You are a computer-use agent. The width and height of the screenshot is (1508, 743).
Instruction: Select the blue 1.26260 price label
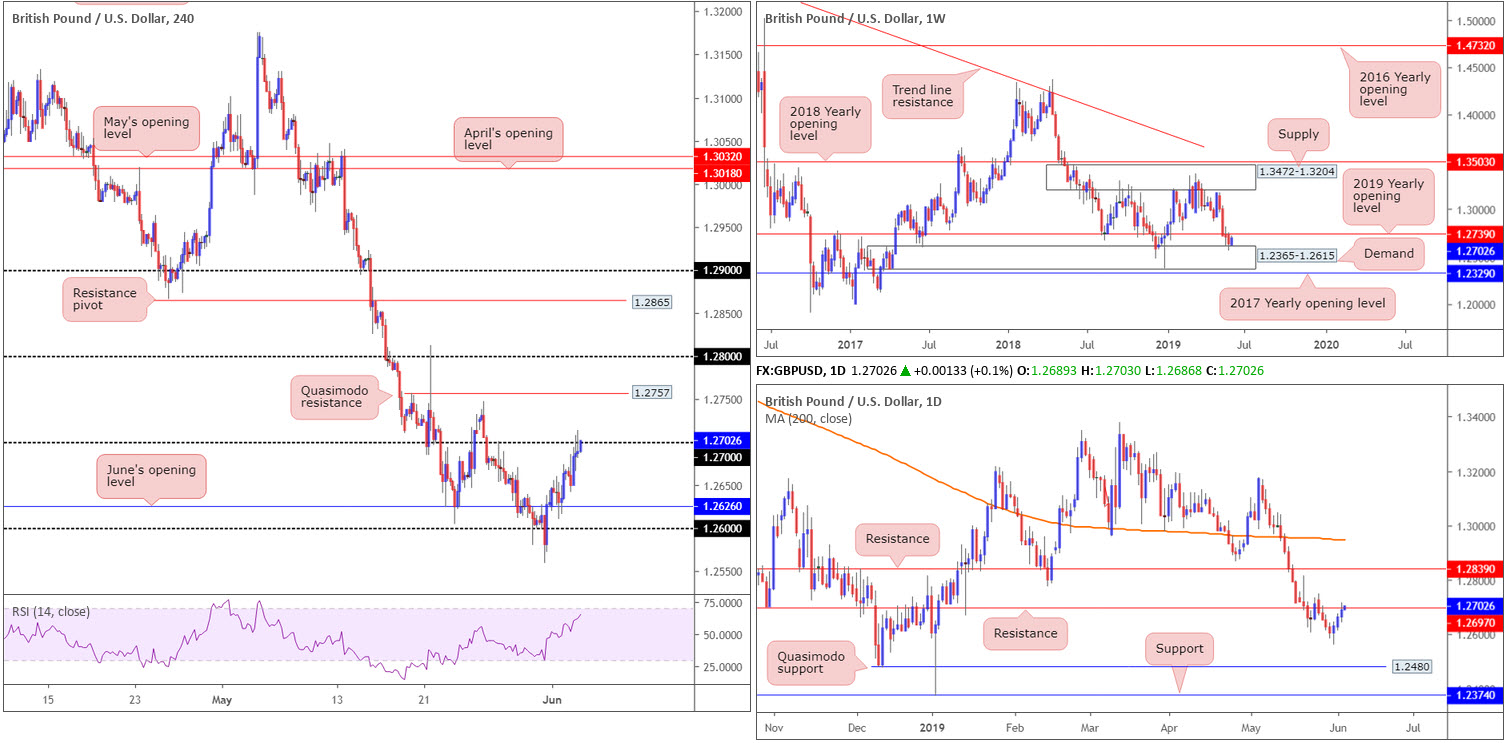click(x=721, y=506)
